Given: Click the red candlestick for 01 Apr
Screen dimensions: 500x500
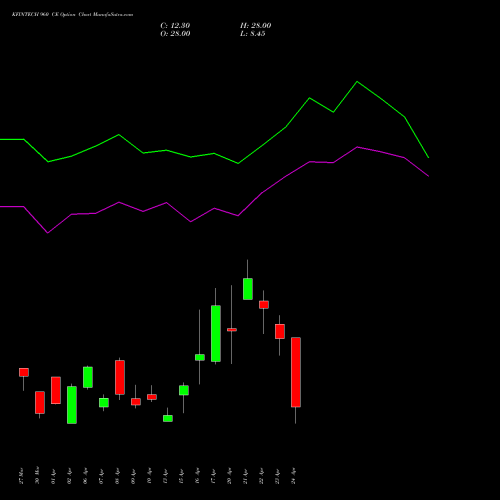Looking at the screenshot, I should coord(56,390).
